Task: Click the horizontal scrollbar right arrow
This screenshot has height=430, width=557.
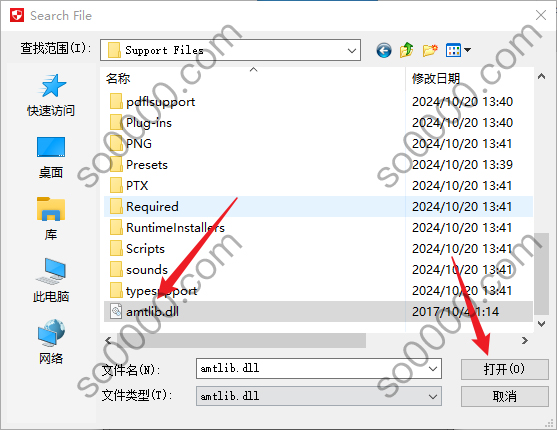Action: 525,340
